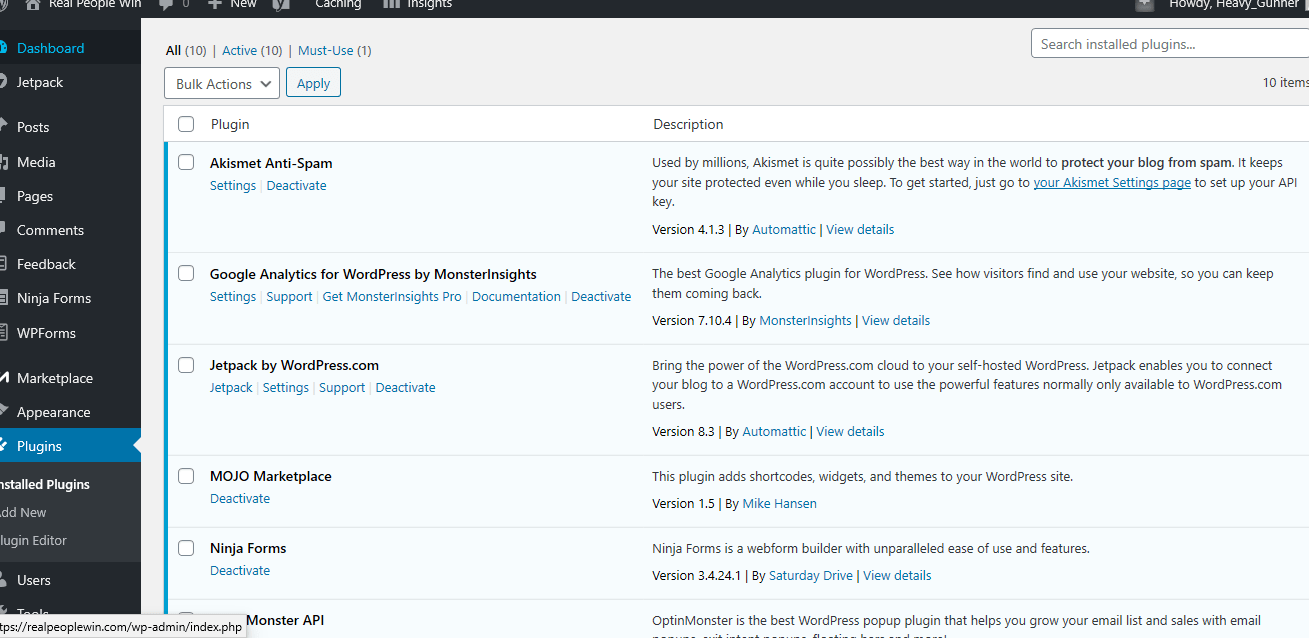This screenshot has height=638, width=1309.
Task: Open Insights from the admin bar chart icon
Action: click(x=389, y=6)
